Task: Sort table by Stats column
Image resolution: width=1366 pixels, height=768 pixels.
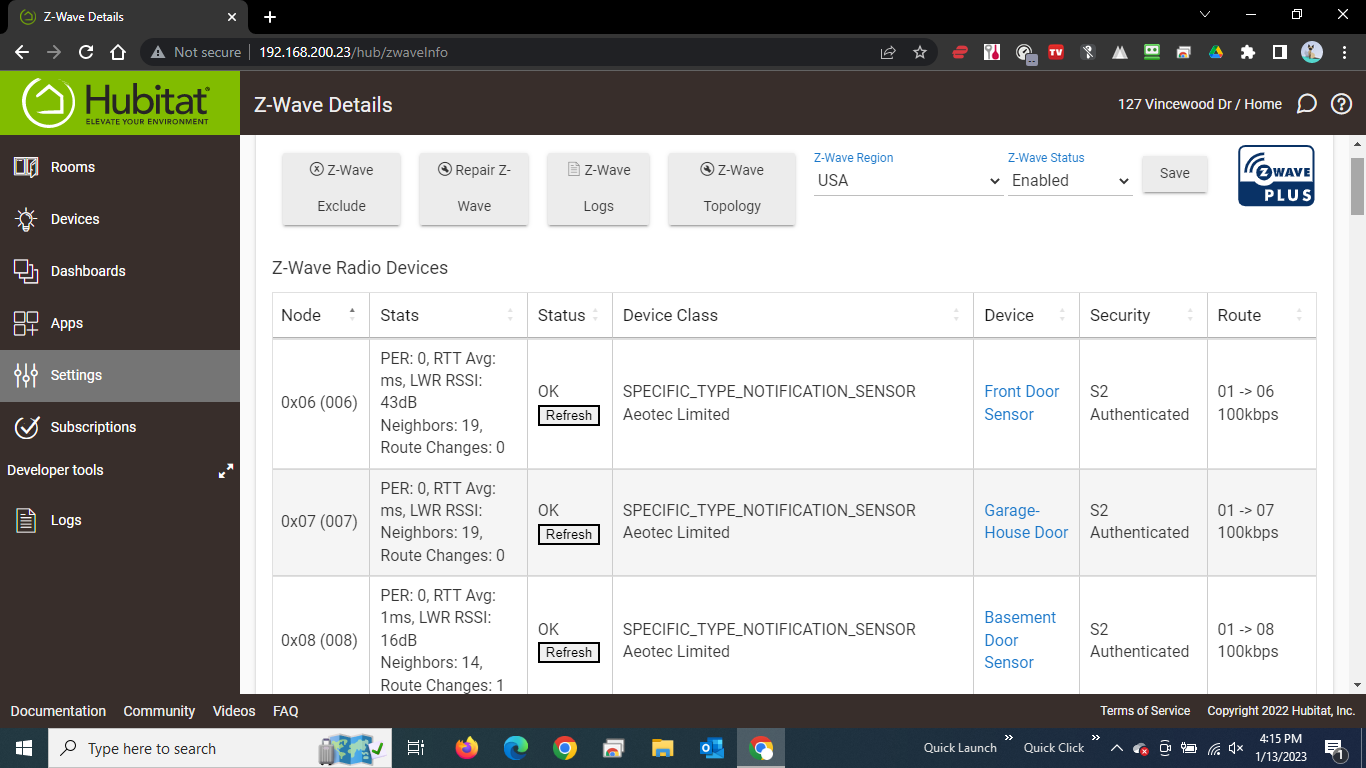Action: (x=448, y=315)
